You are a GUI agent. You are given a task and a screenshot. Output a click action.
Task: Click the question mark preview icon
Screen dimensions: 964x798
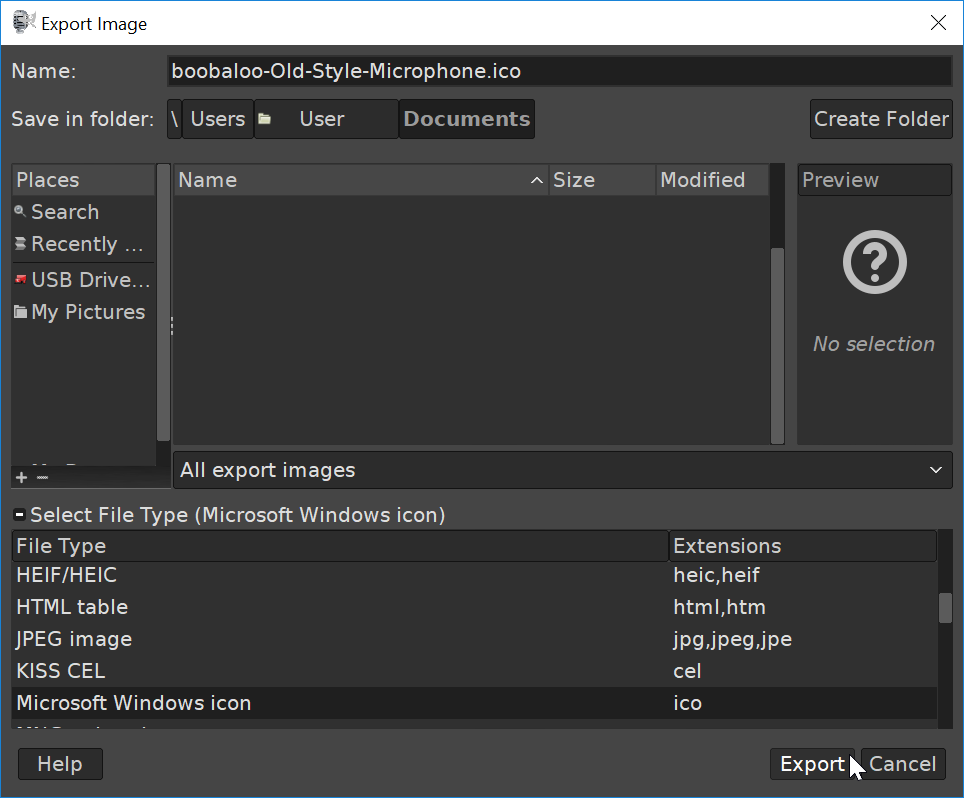pos(874,264)
